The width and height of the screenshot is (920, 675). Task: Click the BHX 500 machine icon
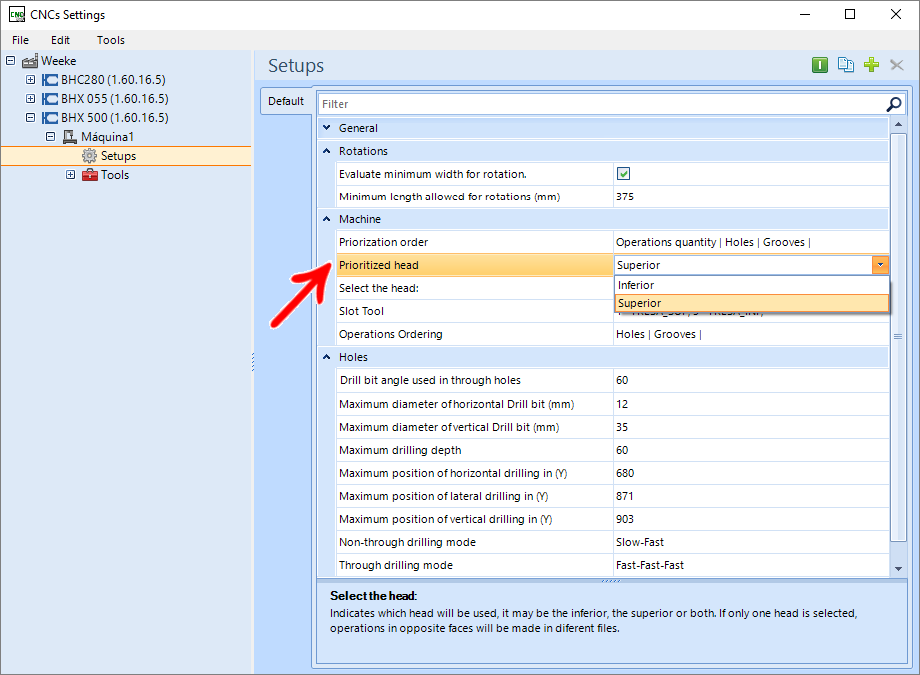pyautogui.click(x=50, y=117)
